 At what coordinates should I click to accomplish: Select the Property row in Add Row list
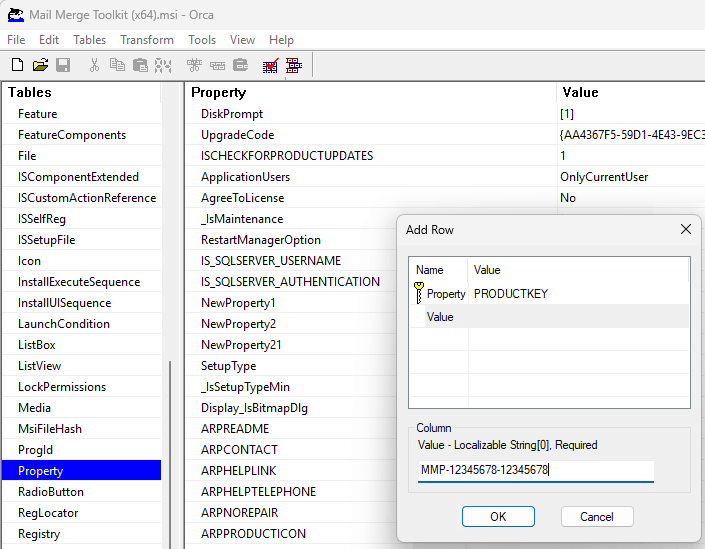(x=549, y=294)
